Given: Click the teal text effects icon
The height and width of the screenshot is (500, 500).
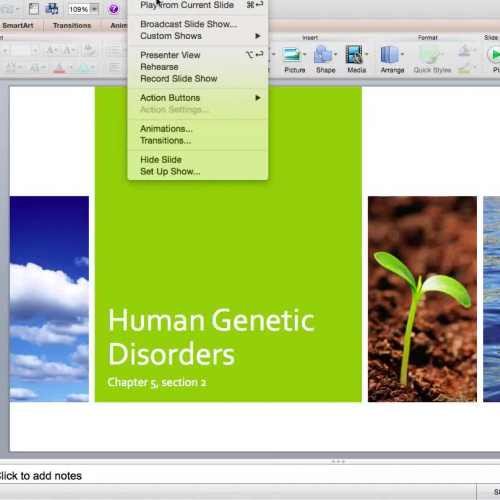Looking at the screenshot, I should (x=83, y=68).
